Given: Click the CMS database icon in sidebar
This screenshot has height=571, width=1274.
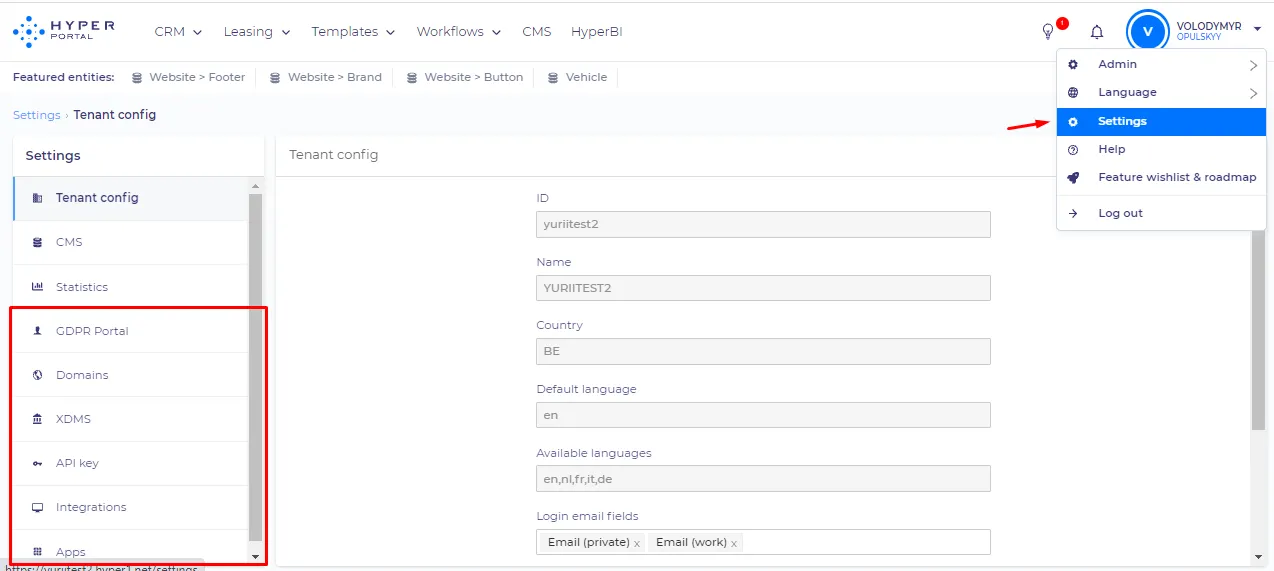Looking at the screenshot, I should pos(38,242).
